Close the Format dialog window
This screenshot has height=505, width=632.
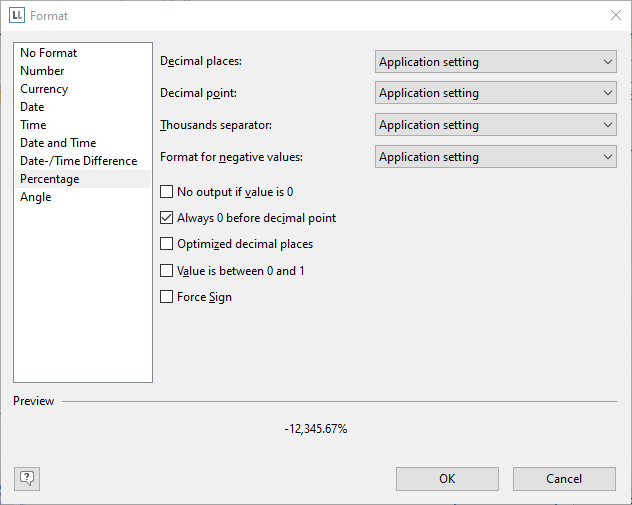point(614,16)
